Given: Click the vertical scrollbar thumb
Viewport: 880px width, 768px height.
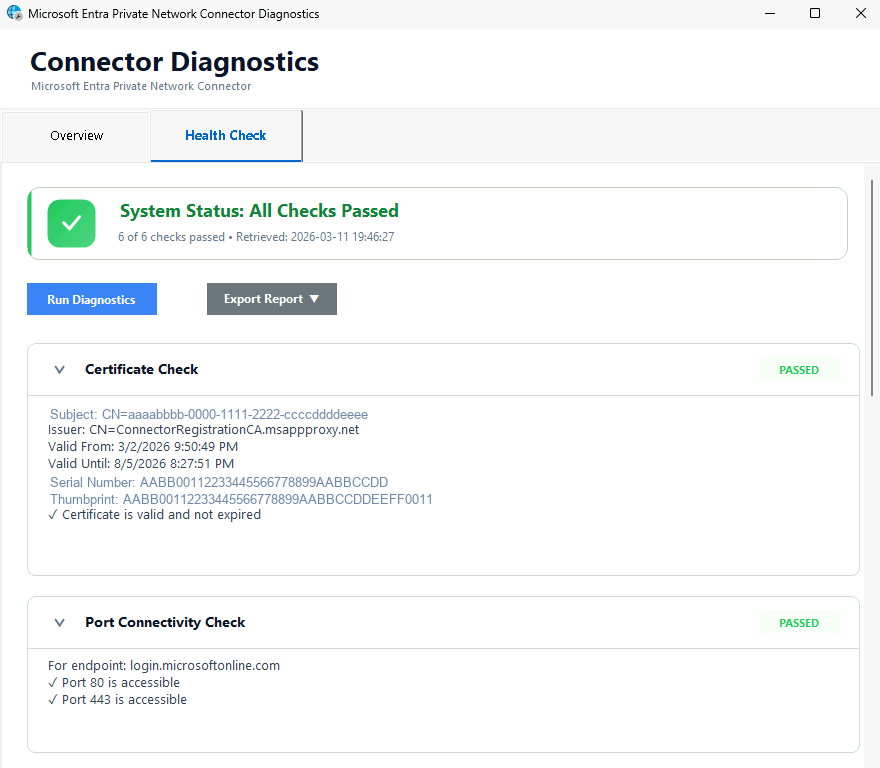Looking at the screenshot, I should pyautogui.click(x=872, y=288).
